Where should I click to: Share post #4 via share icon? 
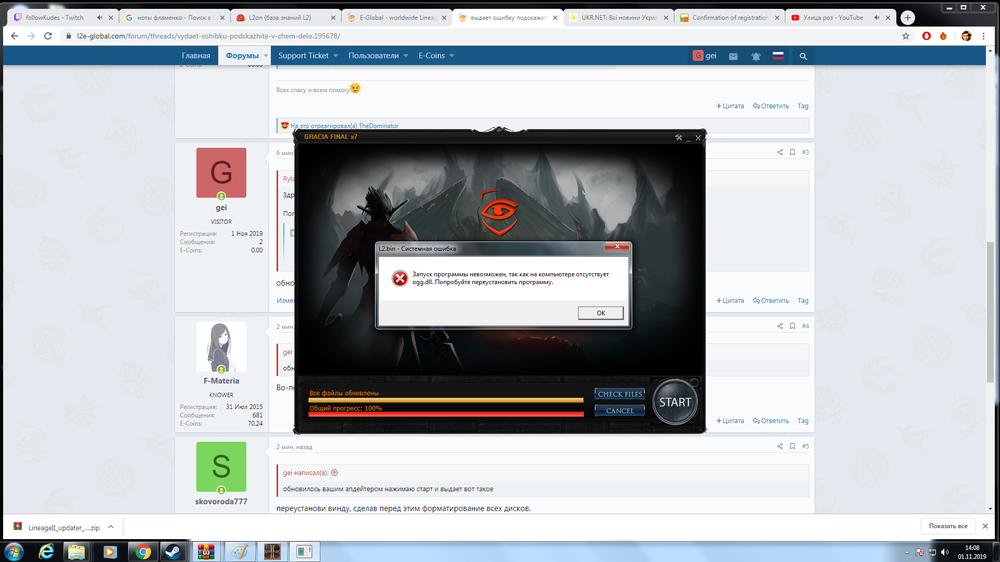pyautogui.click(x=779, y=326)
